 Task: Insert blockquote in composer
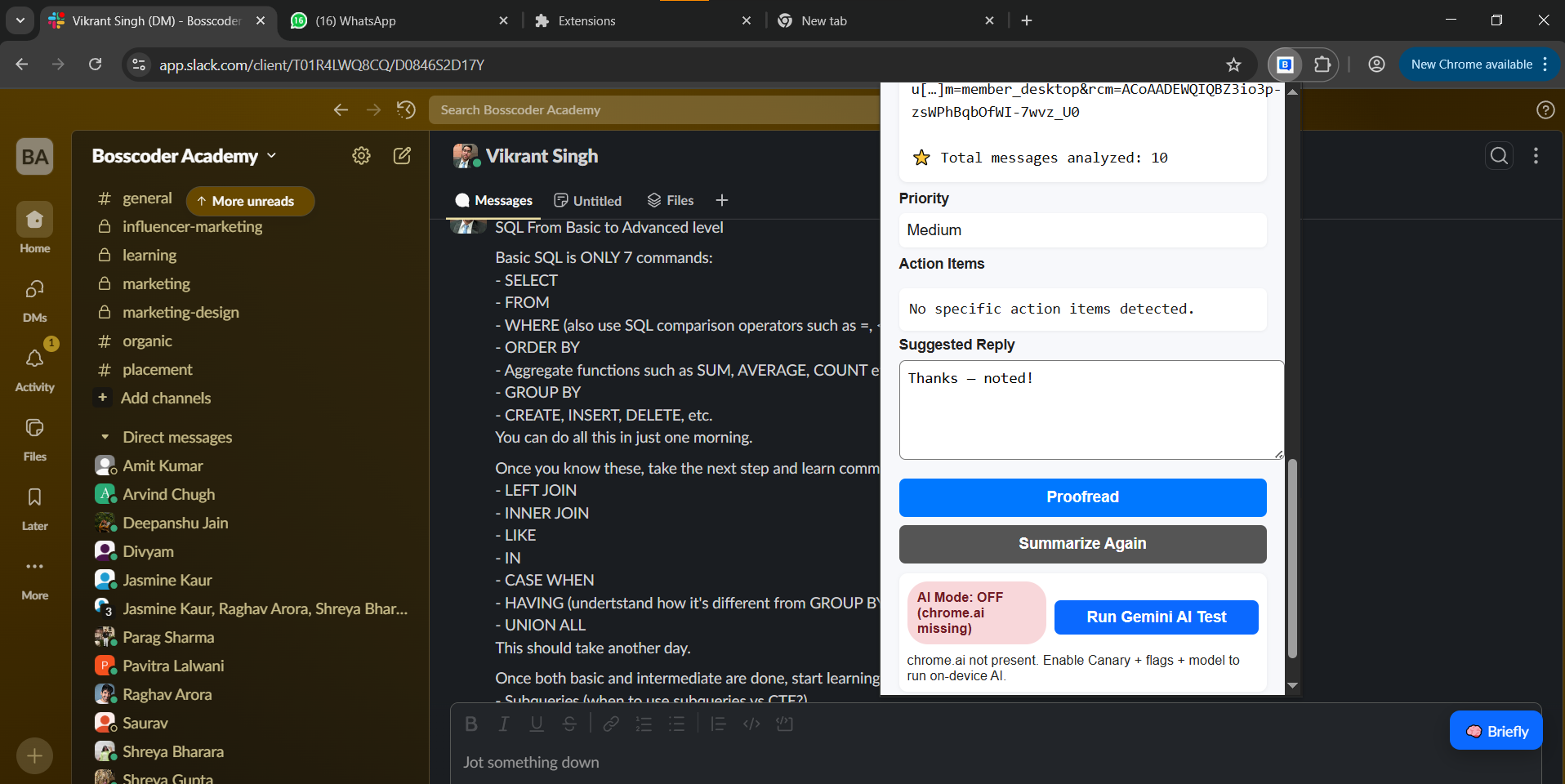[718, 724]
